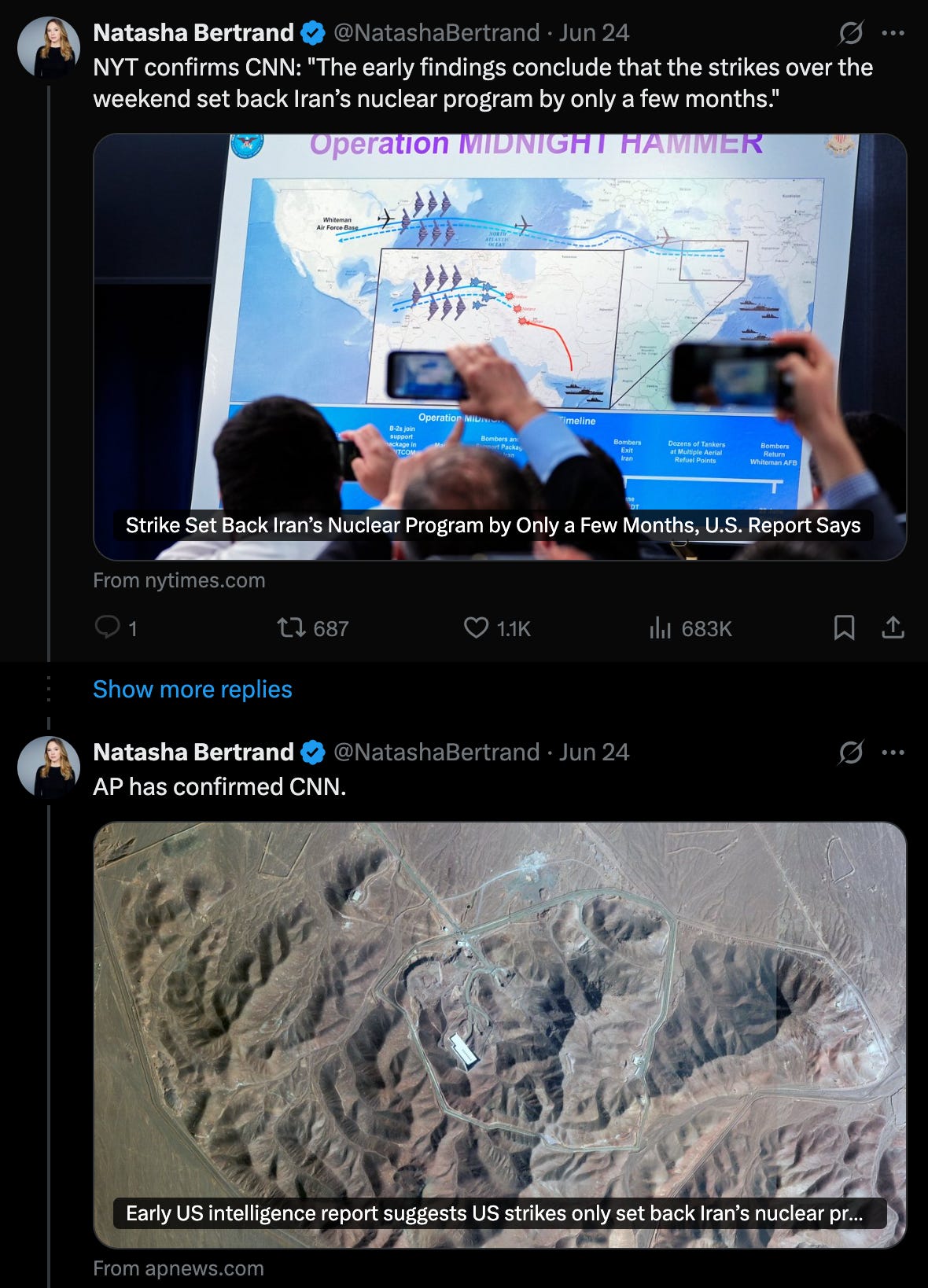Open the AP satellite image article card
The height and width of the screenshot is (1288, 928).
(500, 1035)
